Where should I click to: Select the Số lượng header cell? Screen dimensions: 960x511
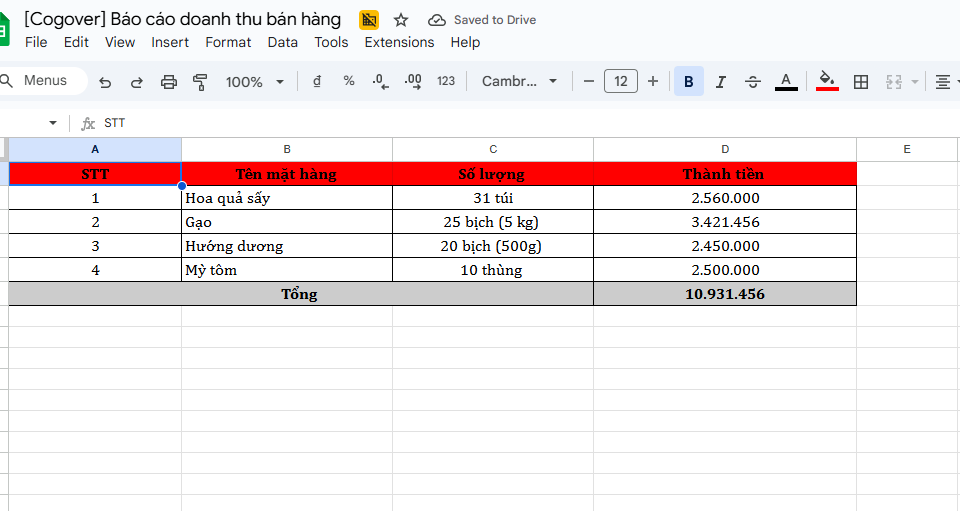[x=493, y=174]
